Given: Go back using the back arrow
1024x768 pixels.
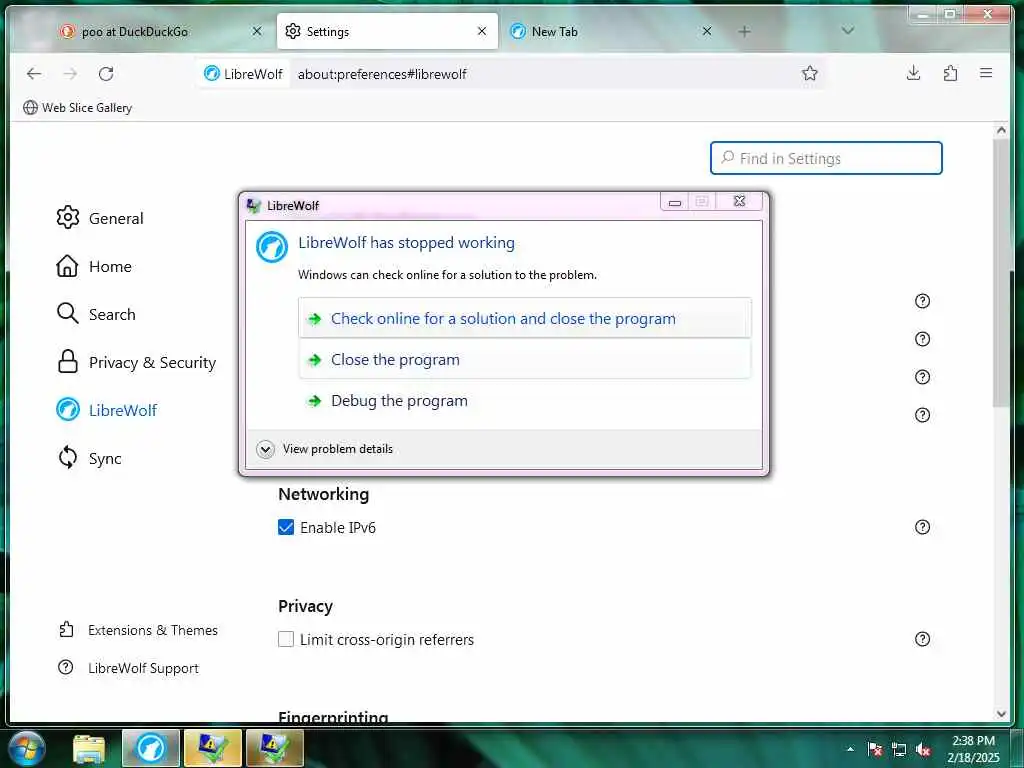Looking at the screenshot, I should pyautogui.click(x=34, y=74).
